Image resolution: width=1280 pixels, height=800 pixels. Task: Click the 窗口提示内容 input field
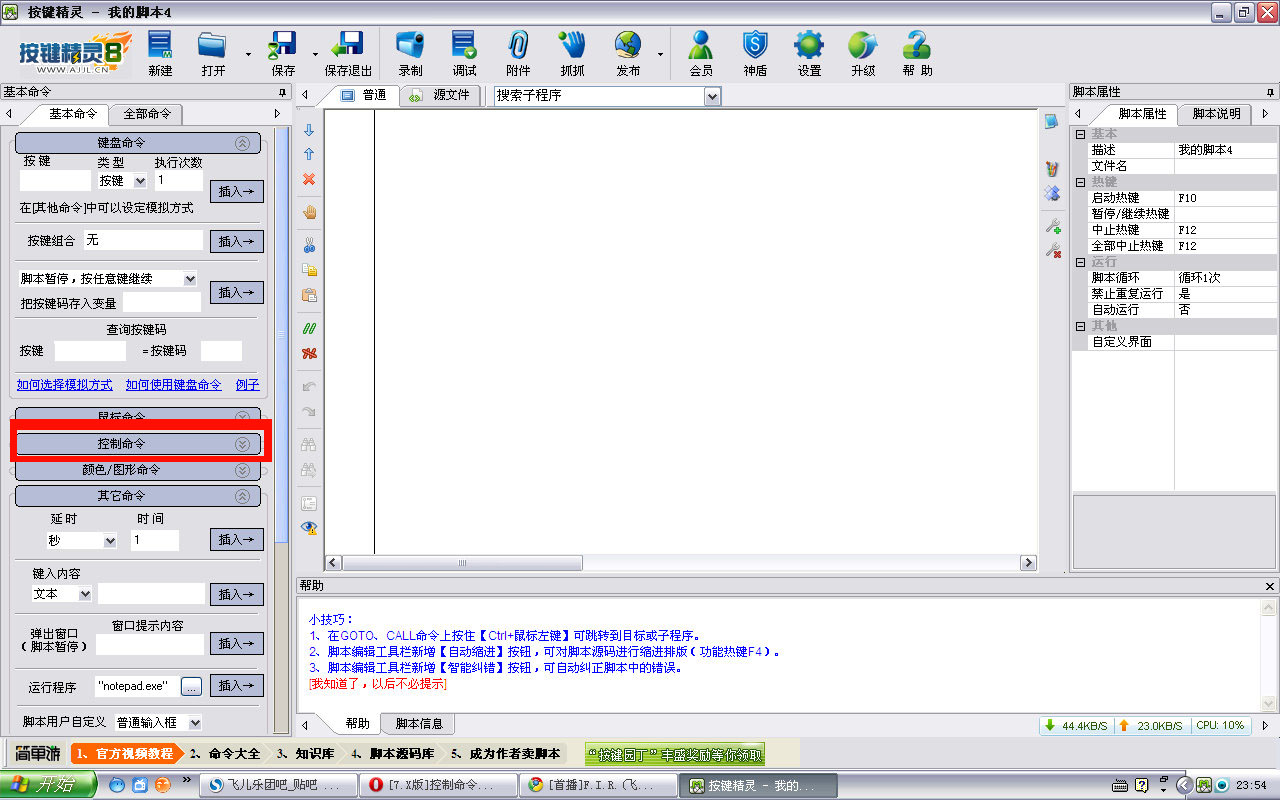(x=150, y=644)
